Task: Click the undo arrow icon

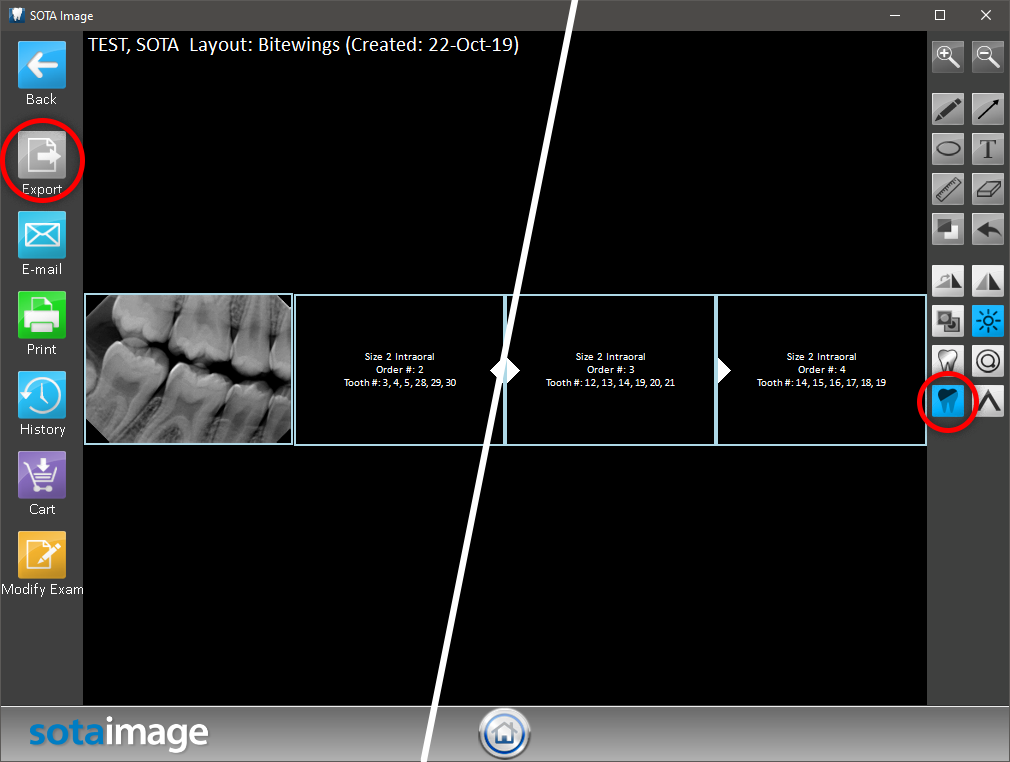Action: [x=988, y=229]
